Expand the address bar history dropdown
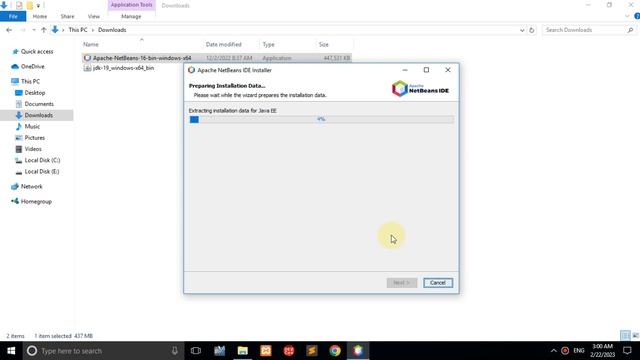The image size is (640, 360). 522,30
